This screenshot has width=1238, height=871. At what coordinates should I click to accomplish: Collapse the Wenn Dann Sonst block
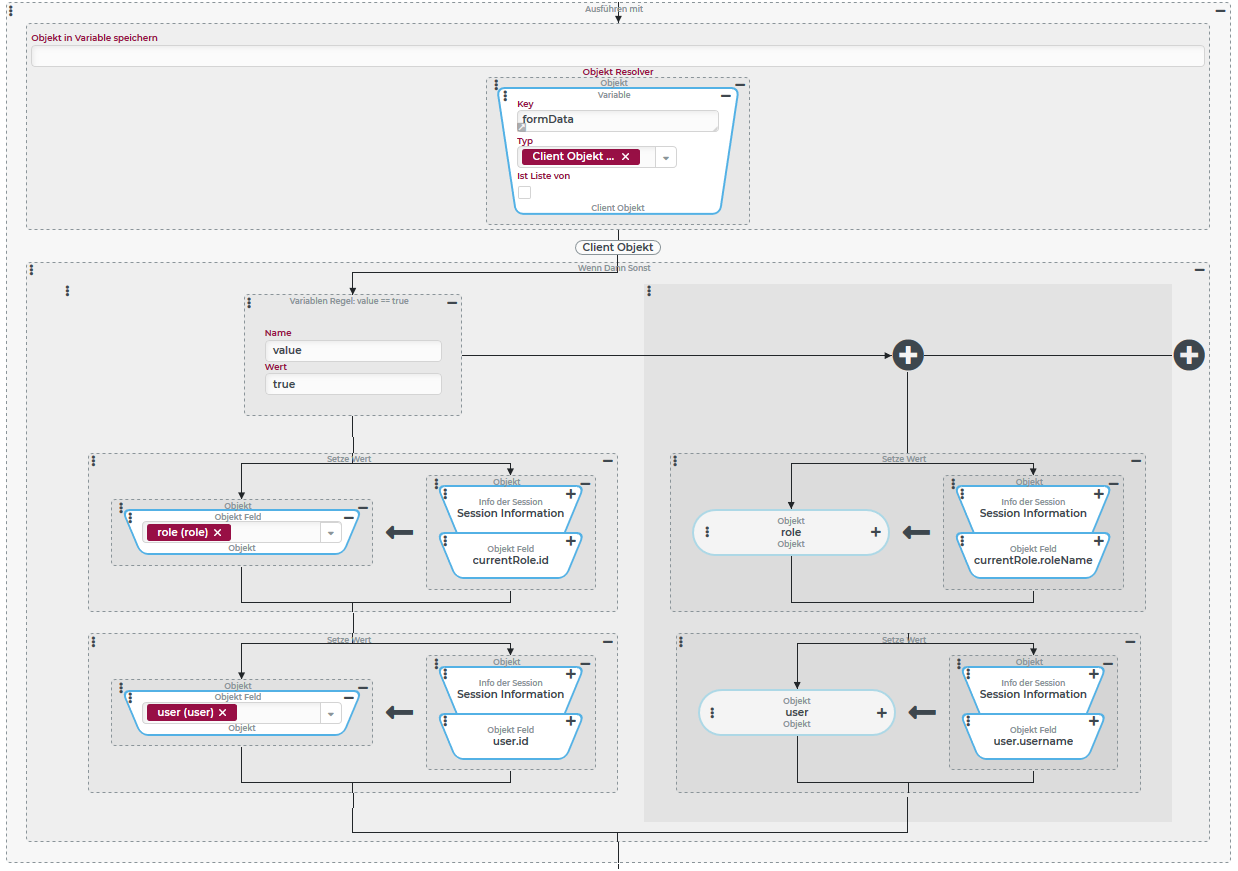tap(1200, 270)
